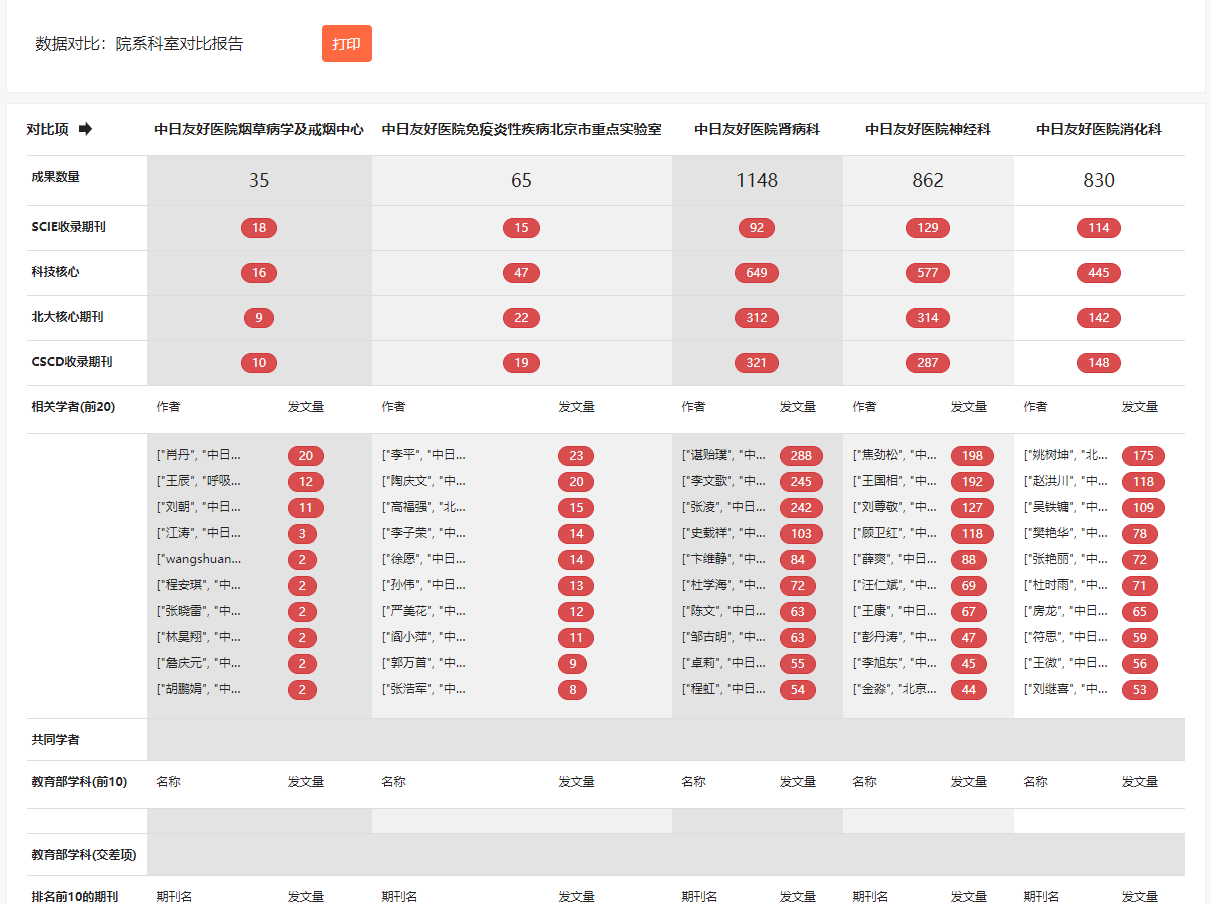The height and width of the screenshot is (904, 1211).
Task: Click the 北大核心期刊 badge showing 314
Action: pyautogui.click(x=928, y=318)
